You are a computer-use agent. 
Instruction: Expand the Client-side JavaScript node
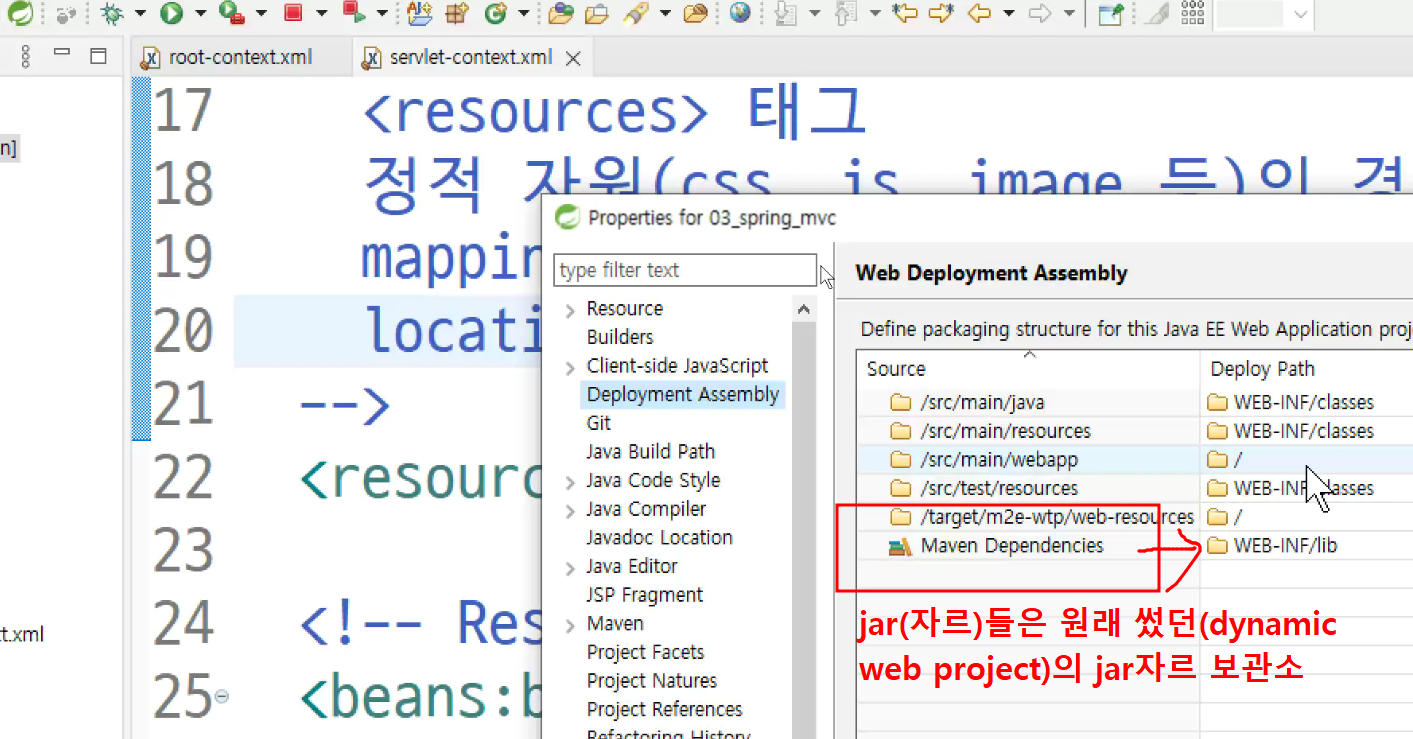(570, 367)
